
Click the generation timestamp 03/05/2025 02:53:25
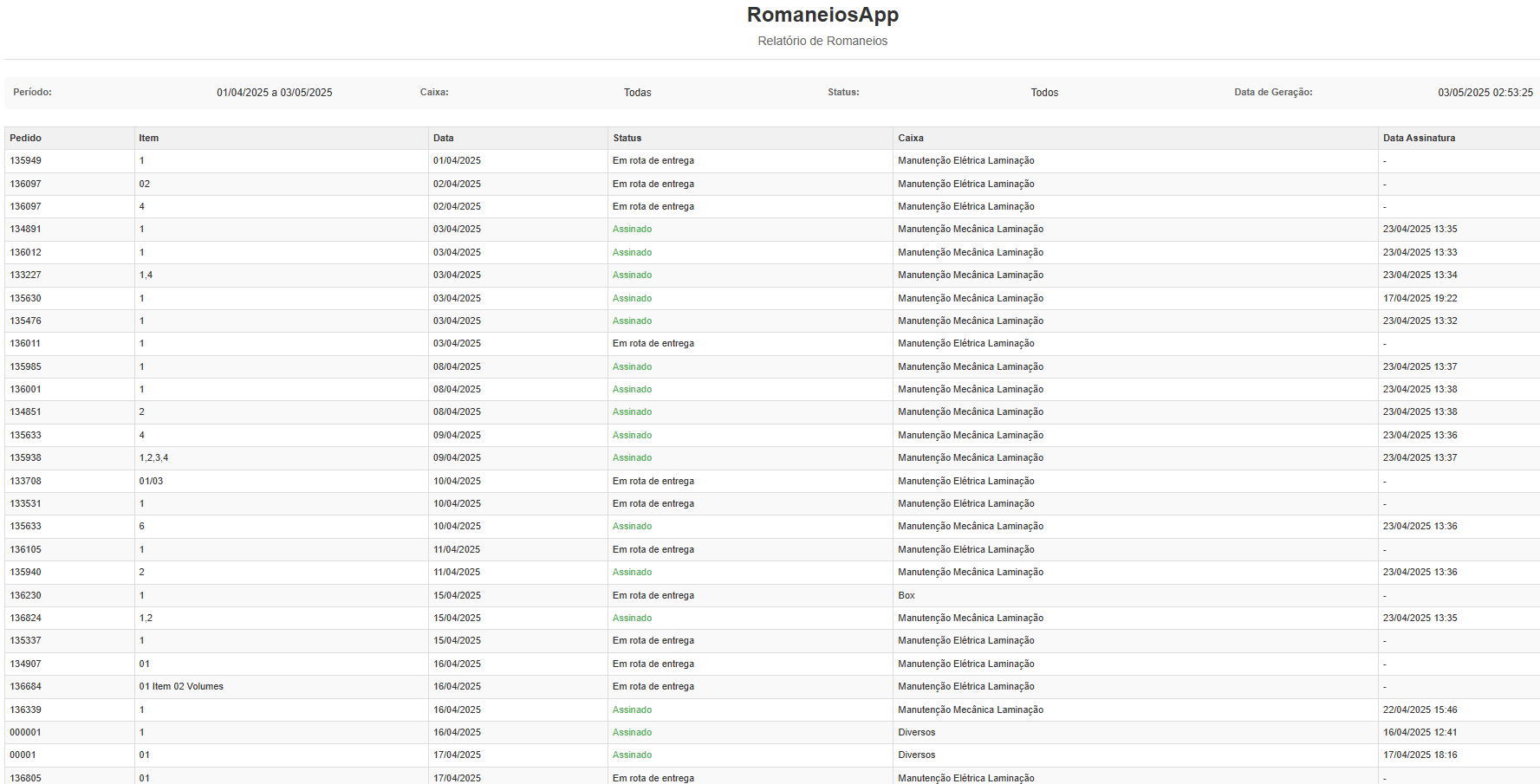pyautogui.click(x=1485, y=93)
